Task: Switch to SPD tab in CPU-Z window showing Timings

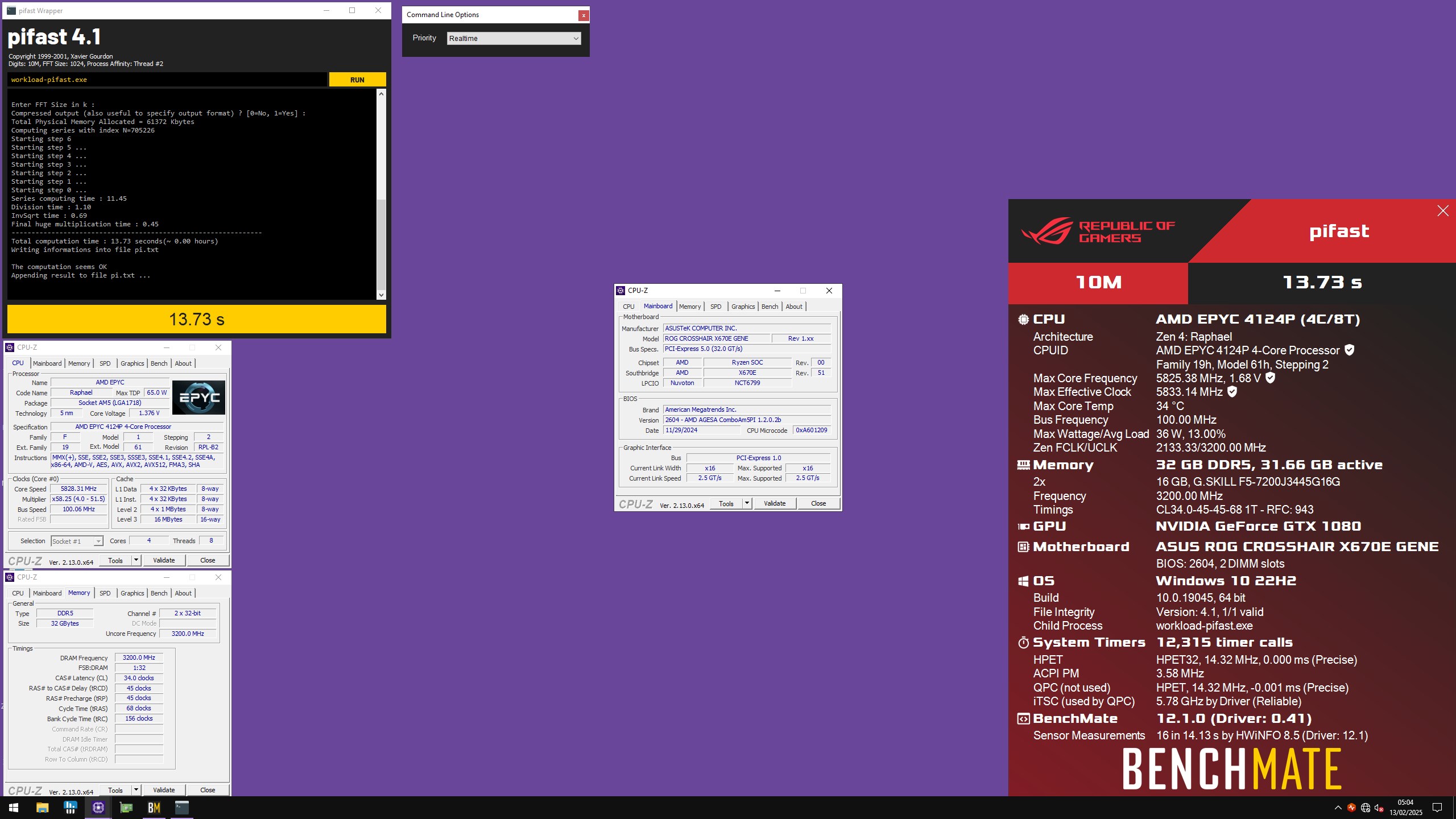Action: [x=105, y=593]
